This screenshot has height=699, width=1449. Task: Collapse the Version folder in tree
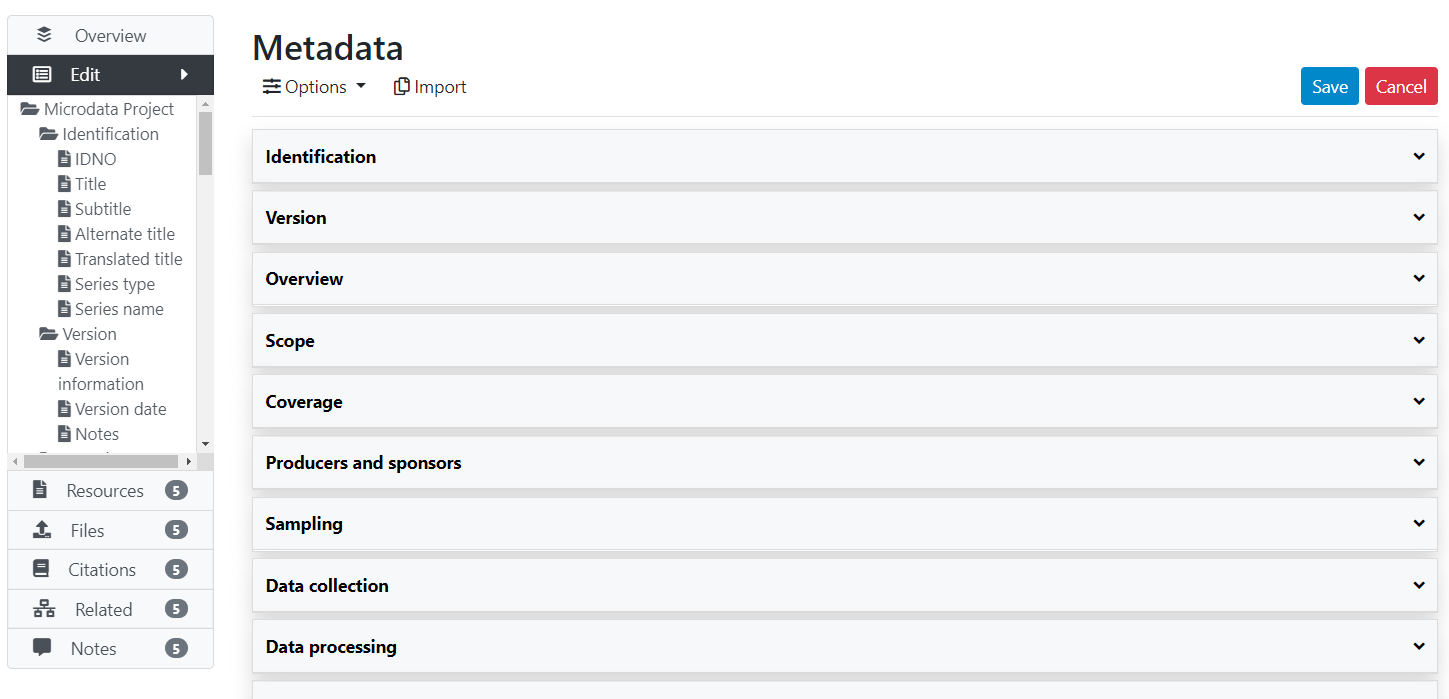[48, 334]
